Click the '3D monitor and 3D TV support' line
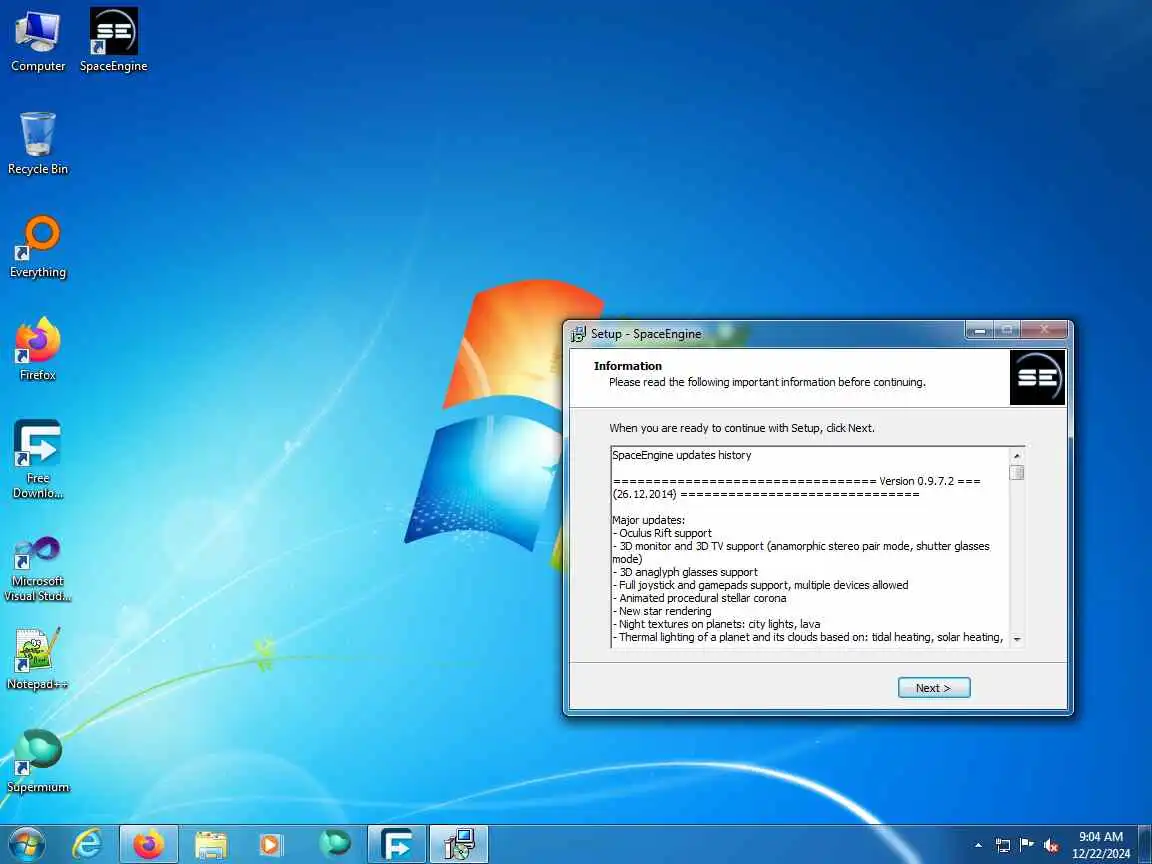This screenshot has width=1152, height=864. (x=801, y=552)
